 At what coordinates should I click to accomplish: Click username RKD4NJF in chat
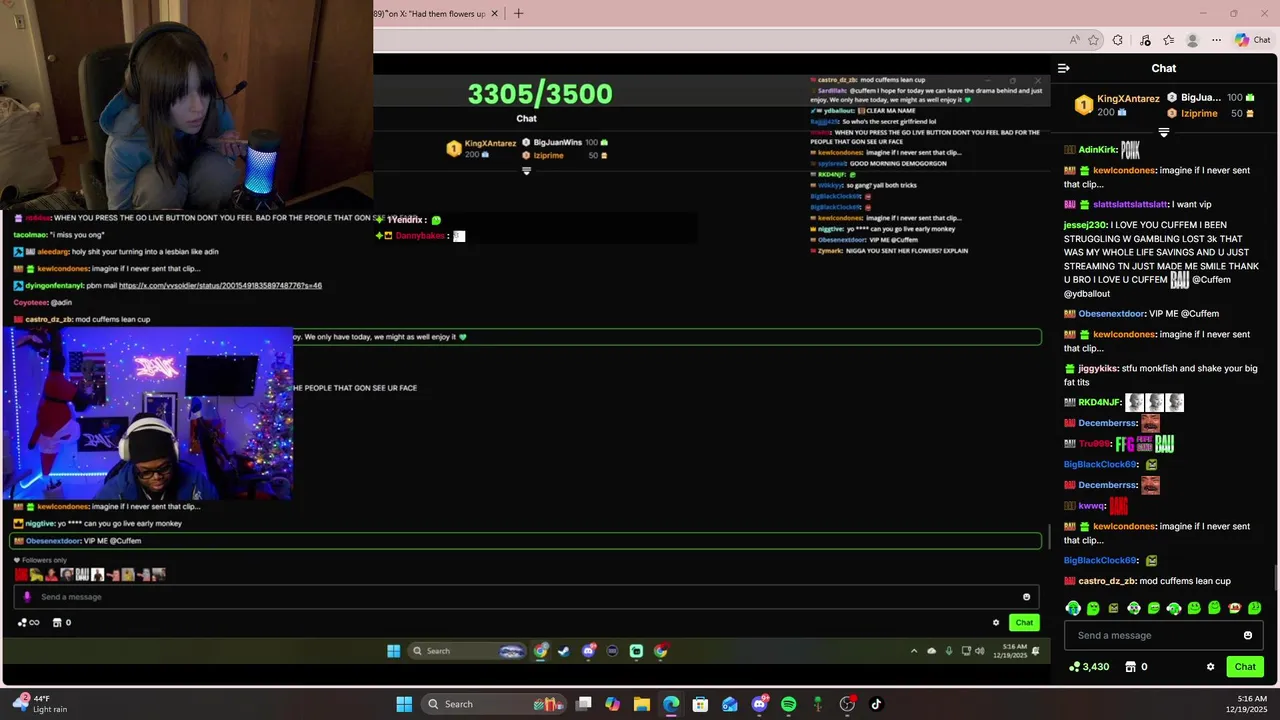point(1100,403)
